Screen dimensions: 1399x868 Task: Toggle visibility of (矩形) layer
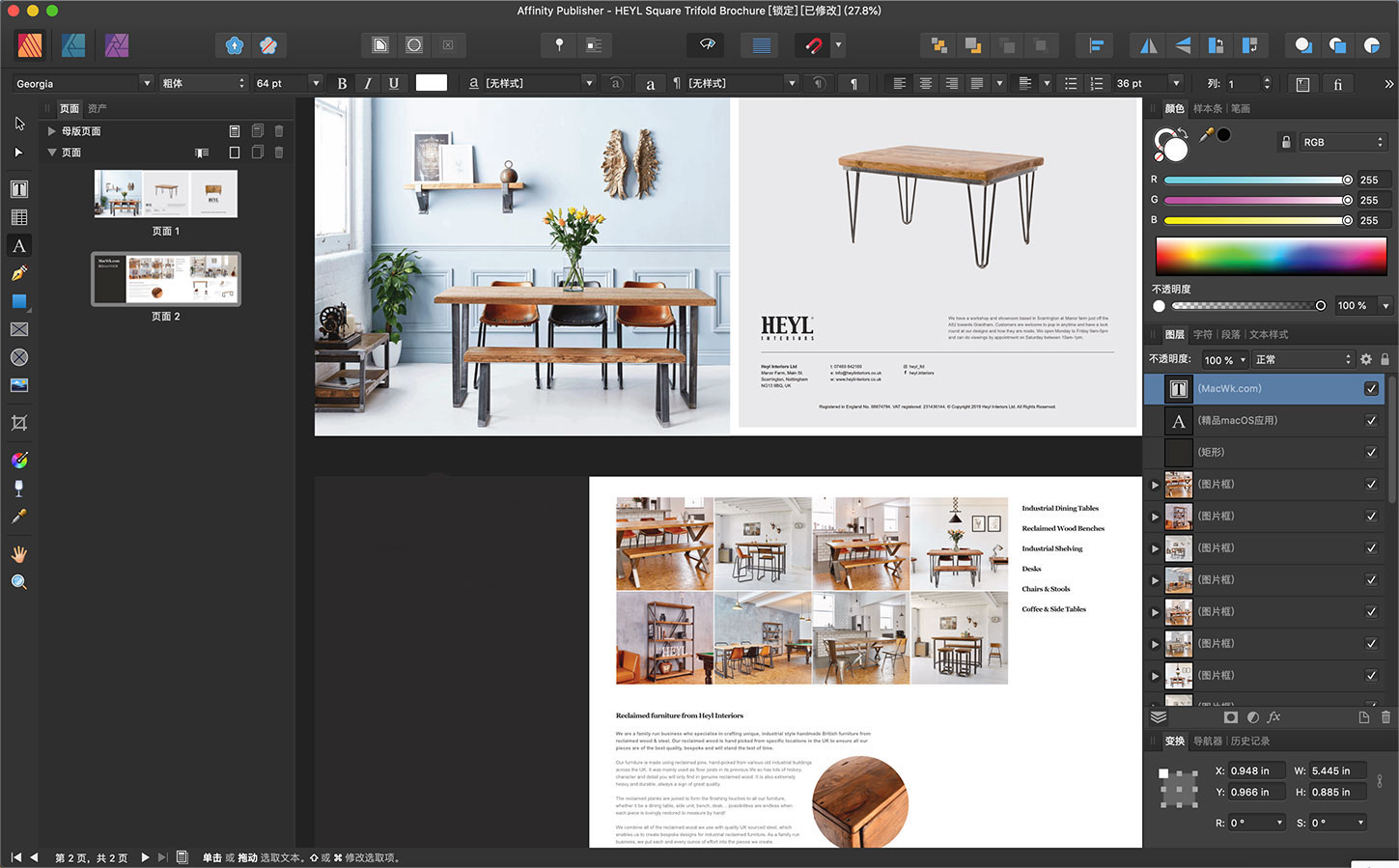tap(1371, 452)
